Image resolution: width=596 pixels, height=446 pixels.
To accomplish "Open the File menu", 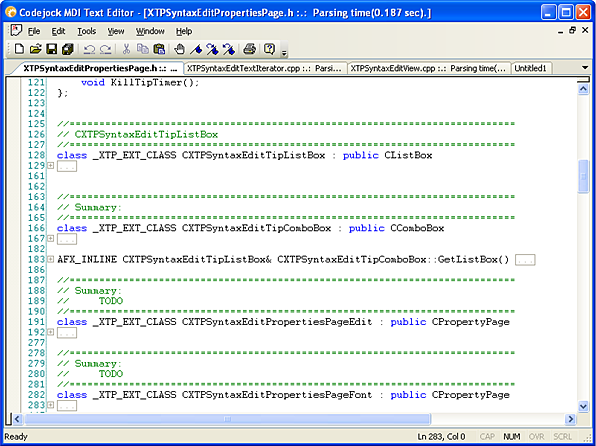I will tap(34, 31).
